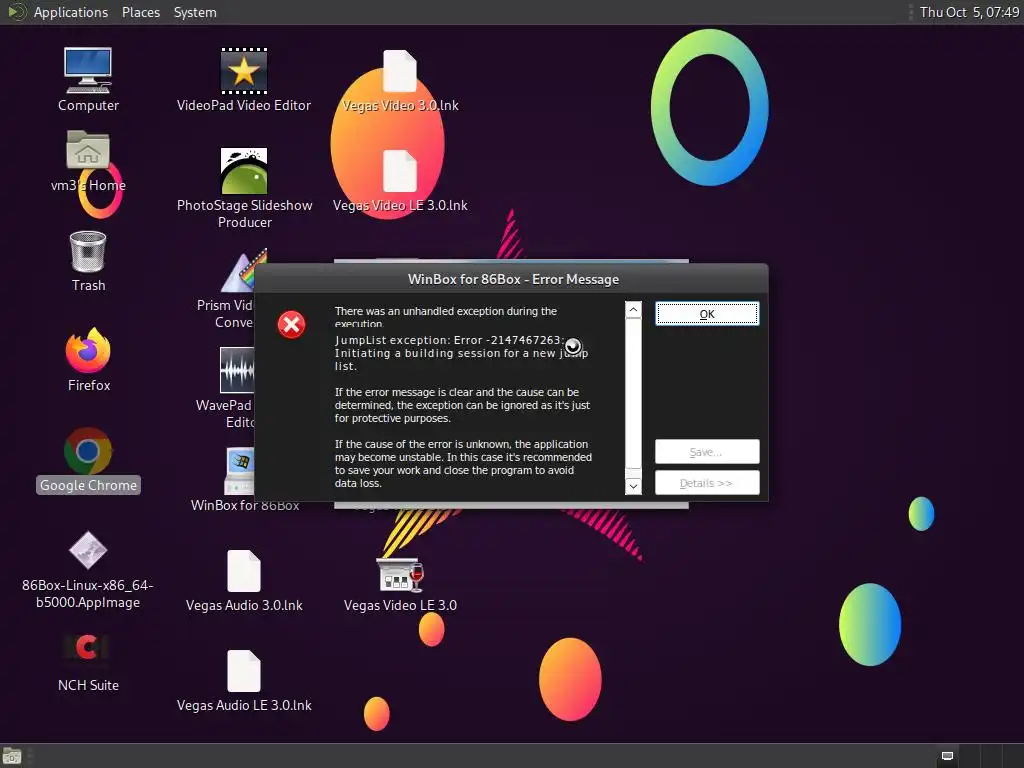
Task: Click the Save... button in error dialog
Action: coord(707,452)
